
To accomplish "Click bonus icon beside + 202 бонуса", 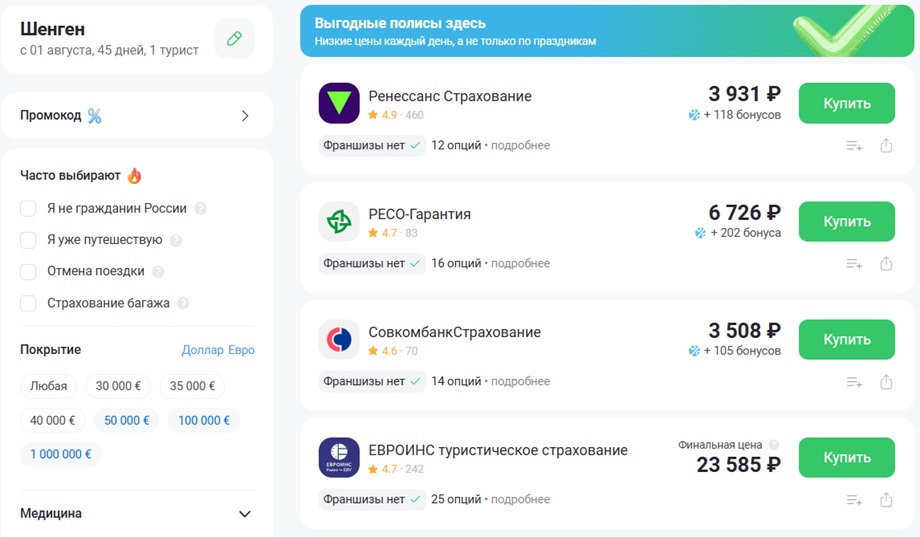I will coord(700,233).
